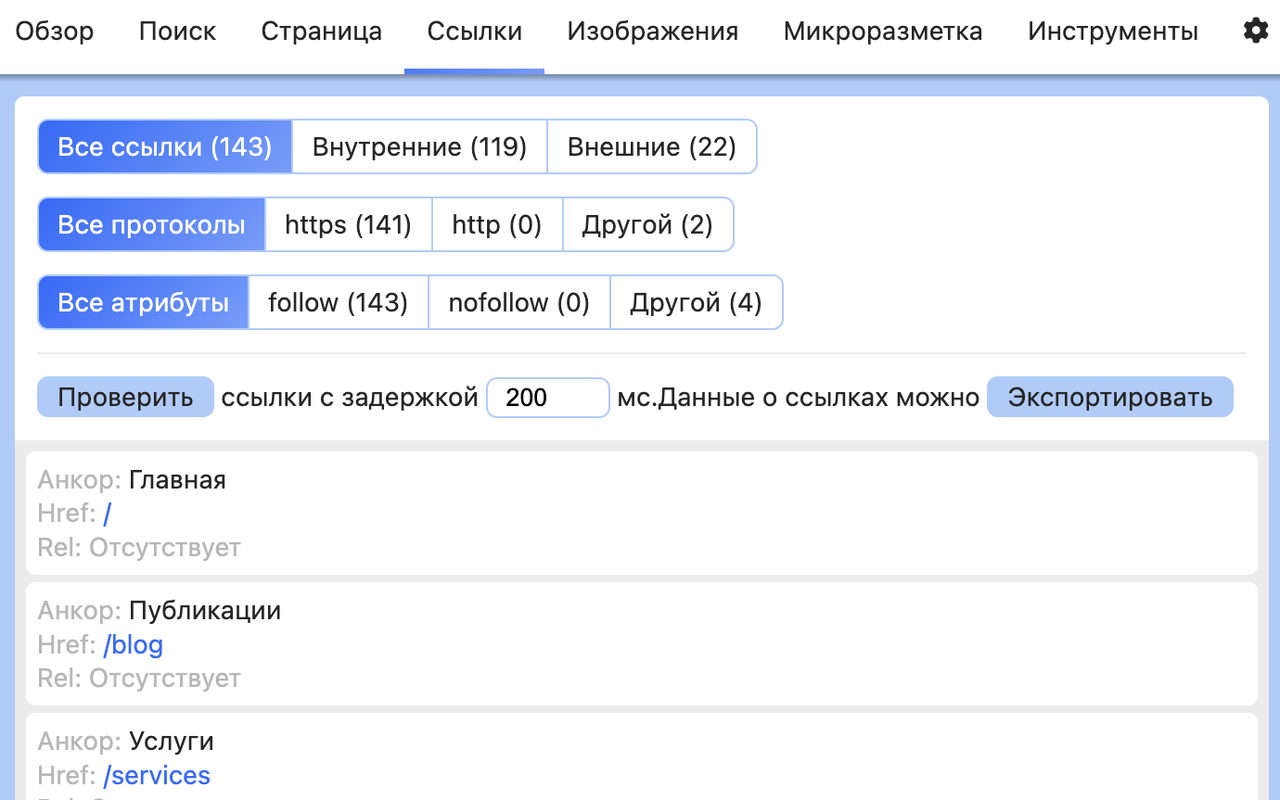Viewport: 1280px width, 800px height.
Task: Open the /blog href link
Action: point(133,645)
